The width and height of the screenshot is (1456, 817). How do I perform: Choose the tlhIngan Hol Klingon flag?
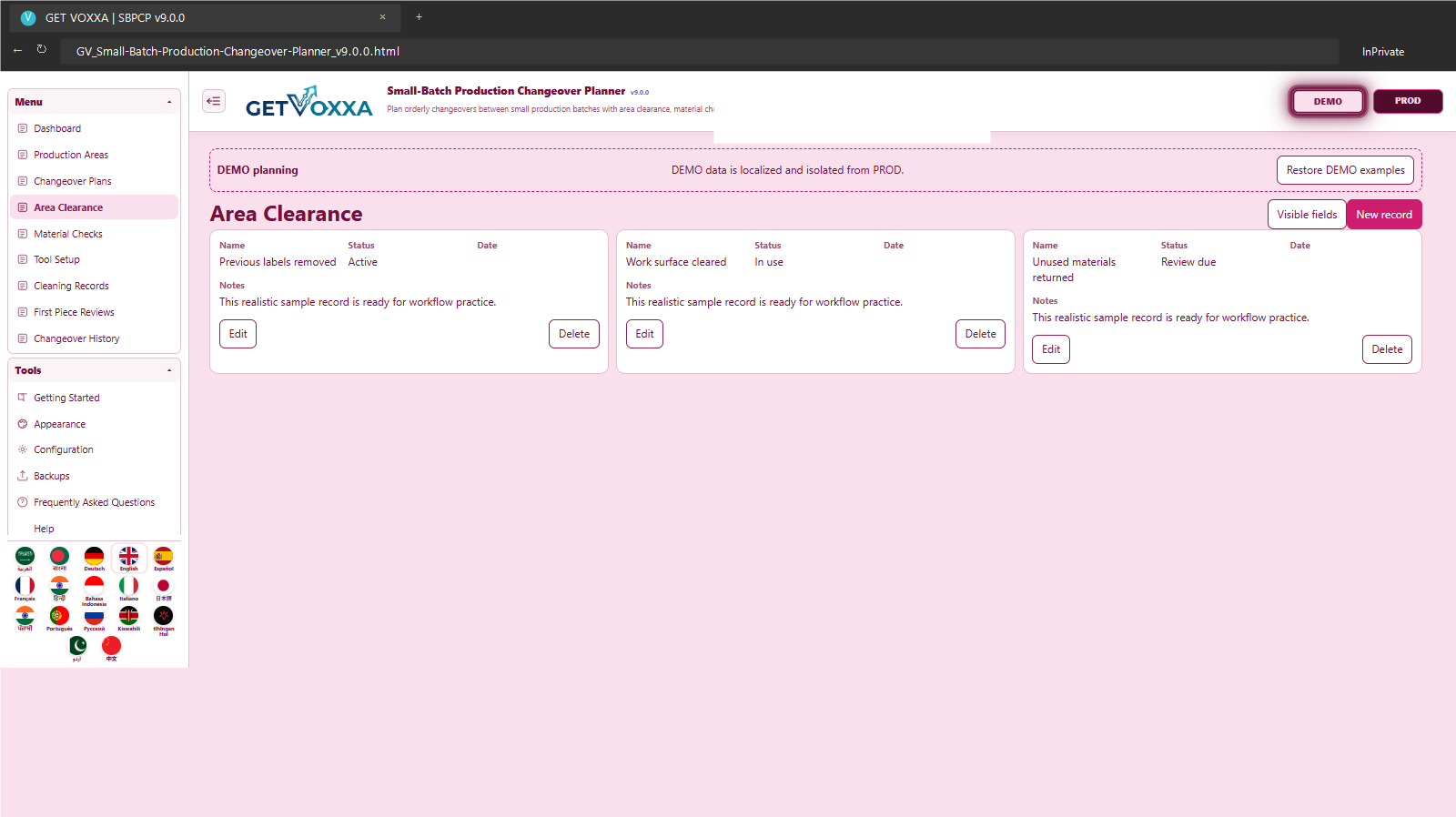tap(163, 620)
